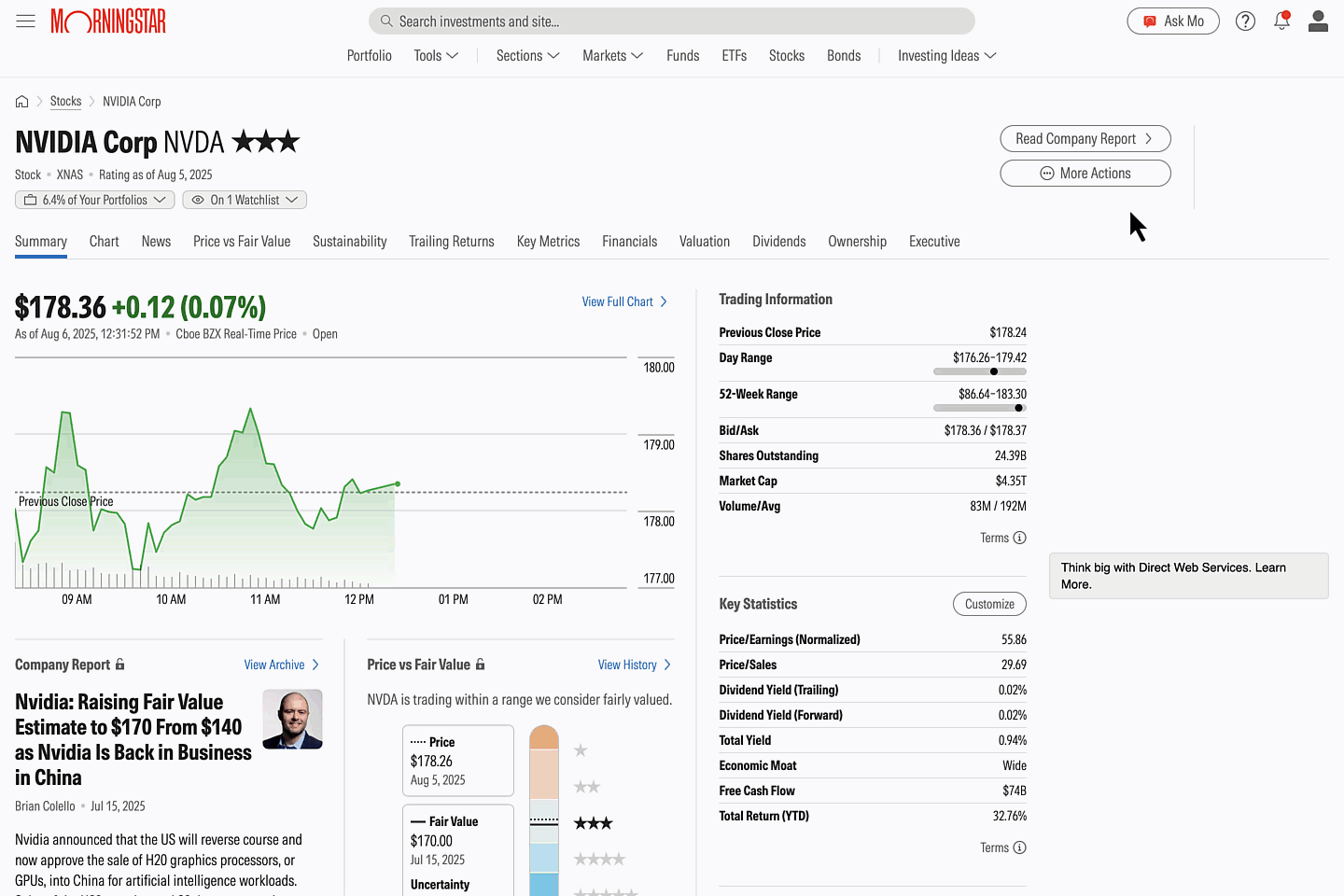Click the Price $178.26 box
1344x896 pixels.
pyautogui.click(x=458, y=761)
